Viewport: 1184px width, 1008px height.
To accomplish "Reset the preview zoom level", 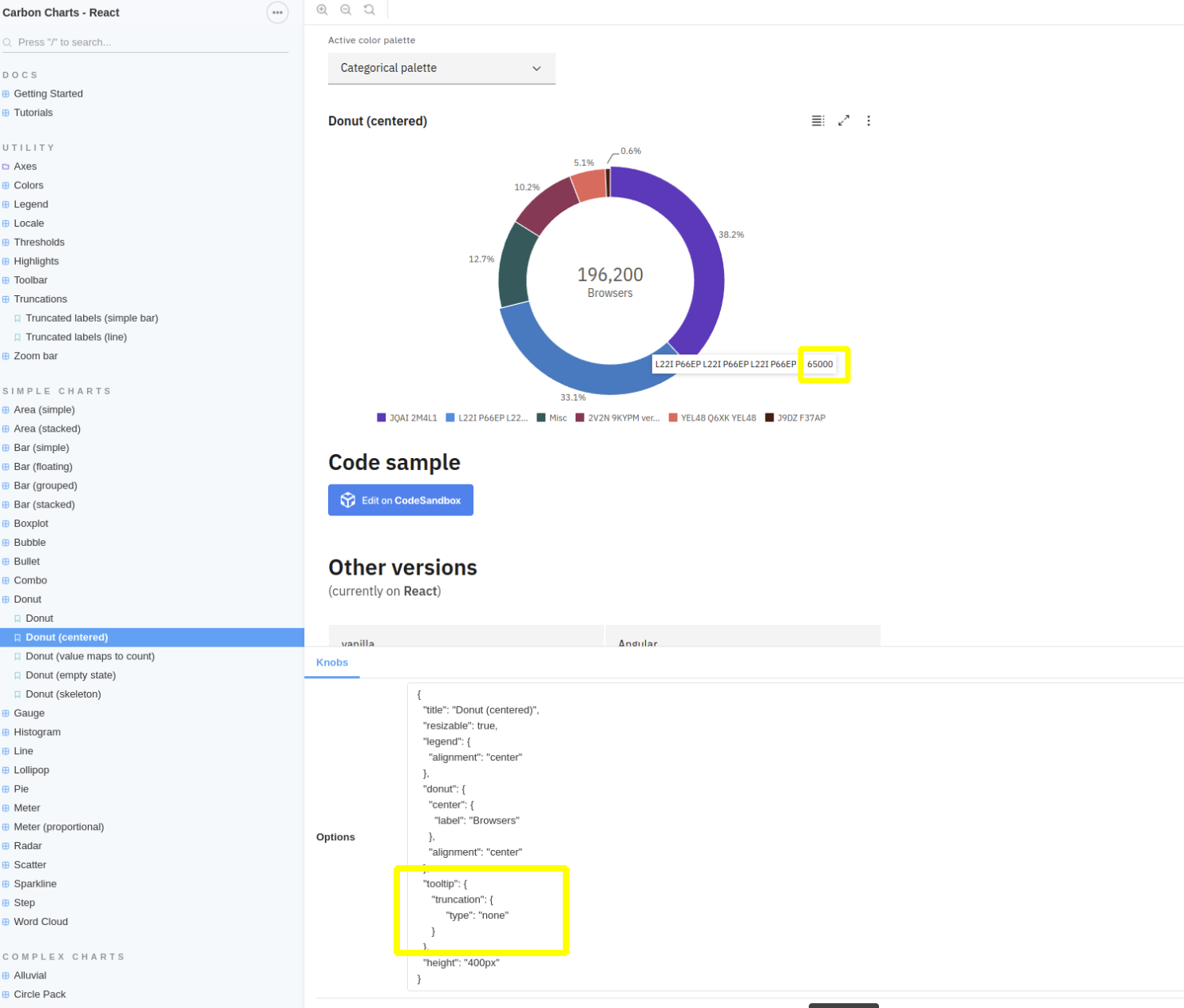I will (369, 10).
